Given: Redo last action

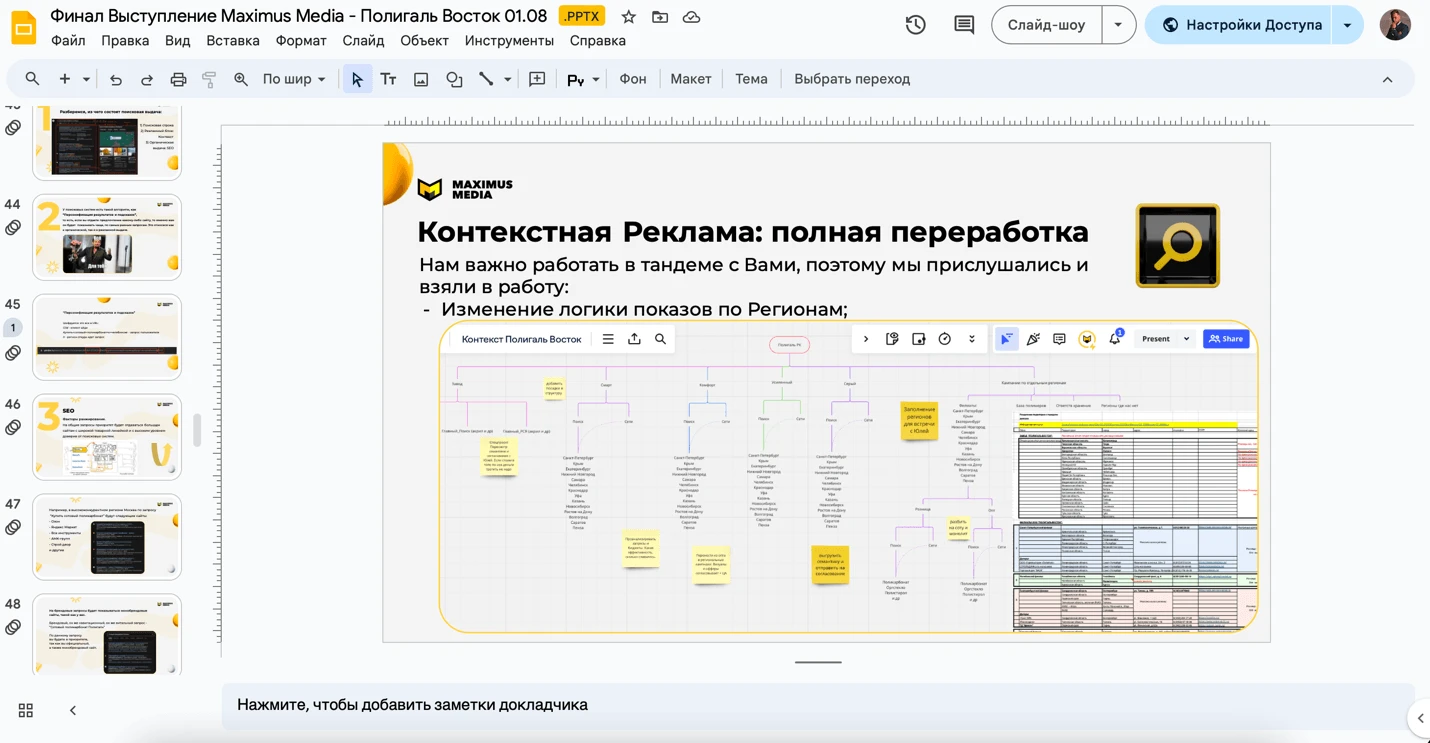Looking at the screenshot, I should coord(147,79).
